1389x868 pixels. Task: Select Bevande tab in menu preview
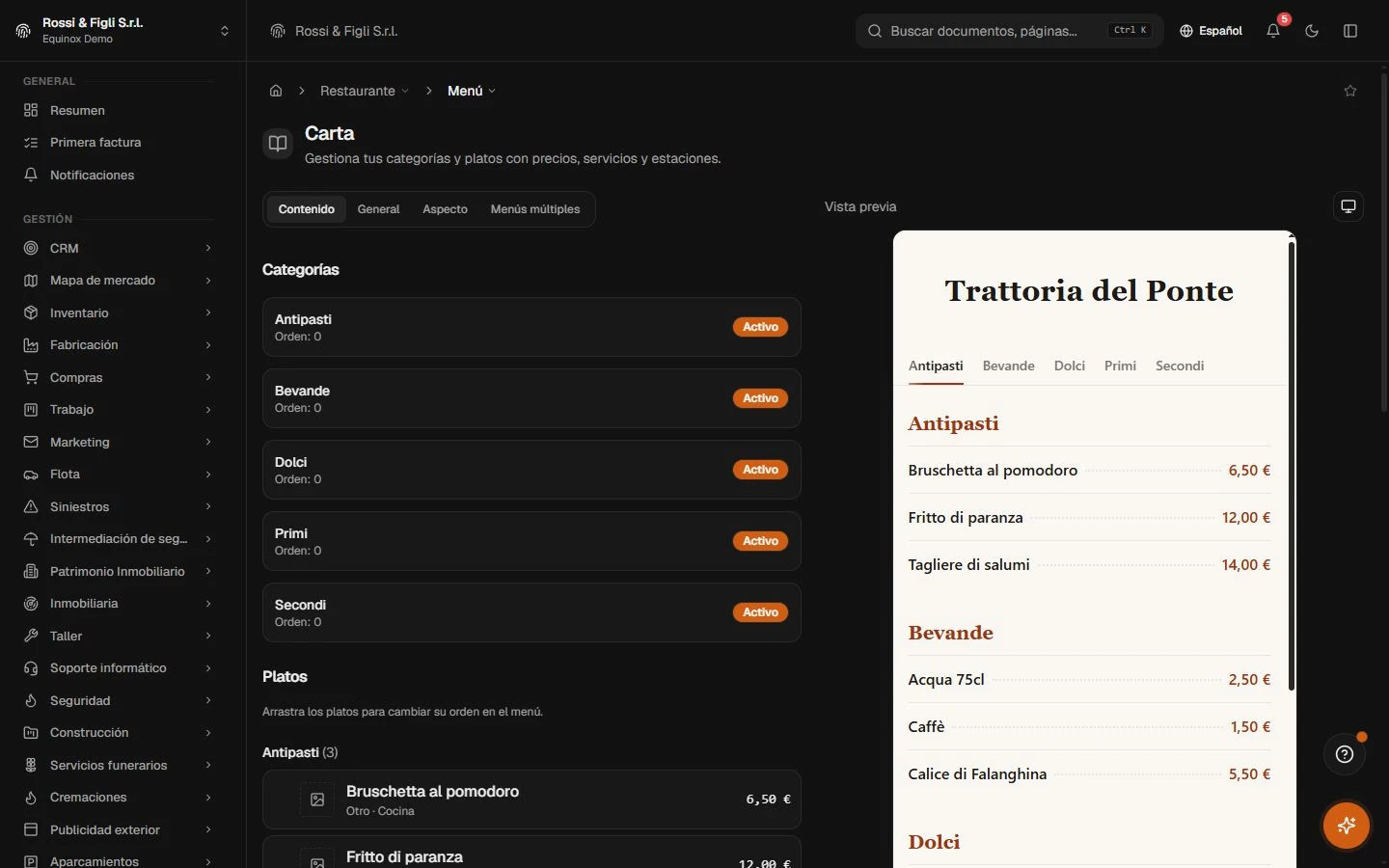1009,366
